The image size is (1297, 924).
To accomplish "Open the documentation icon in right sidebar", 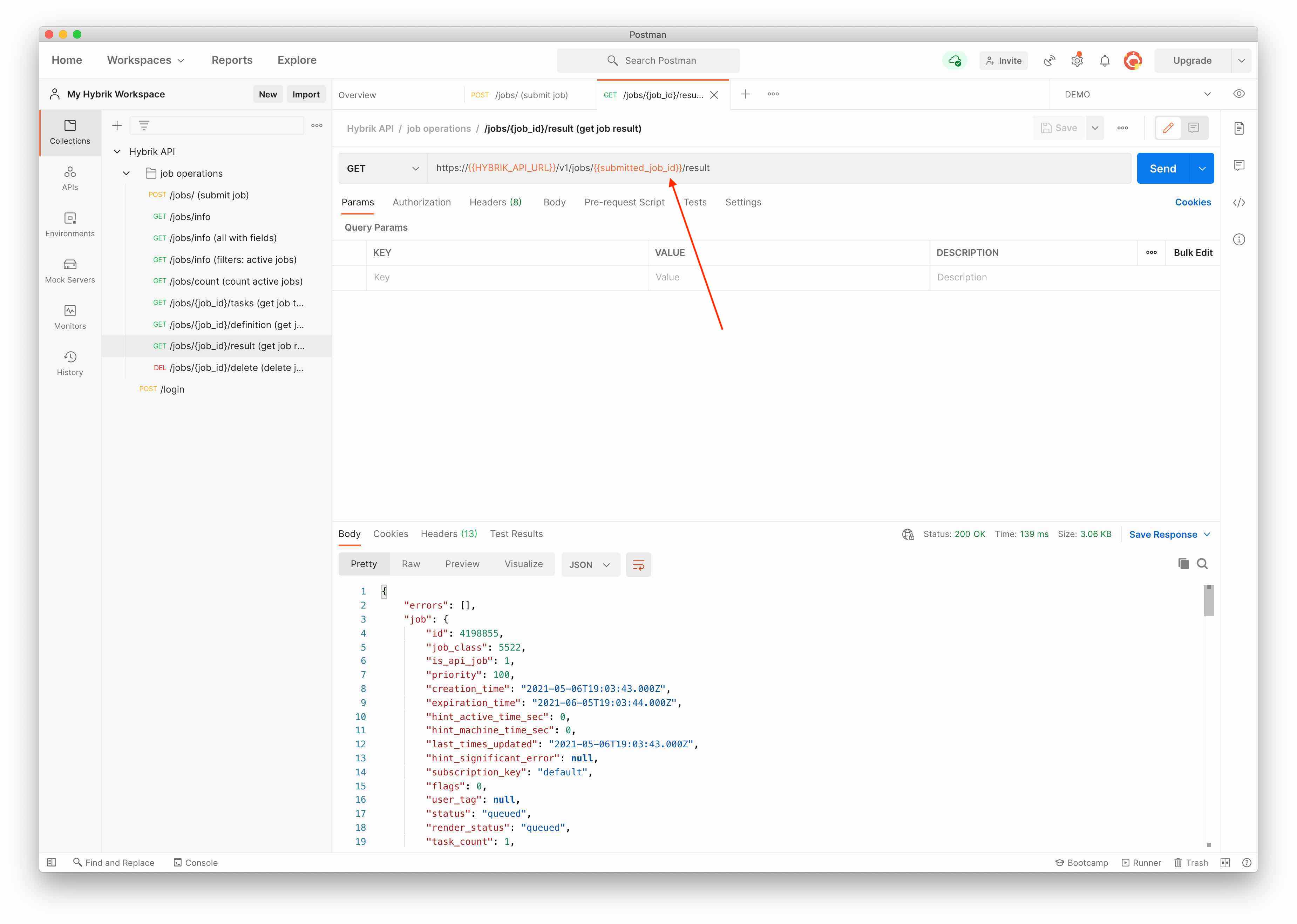I will (1239, 128).
